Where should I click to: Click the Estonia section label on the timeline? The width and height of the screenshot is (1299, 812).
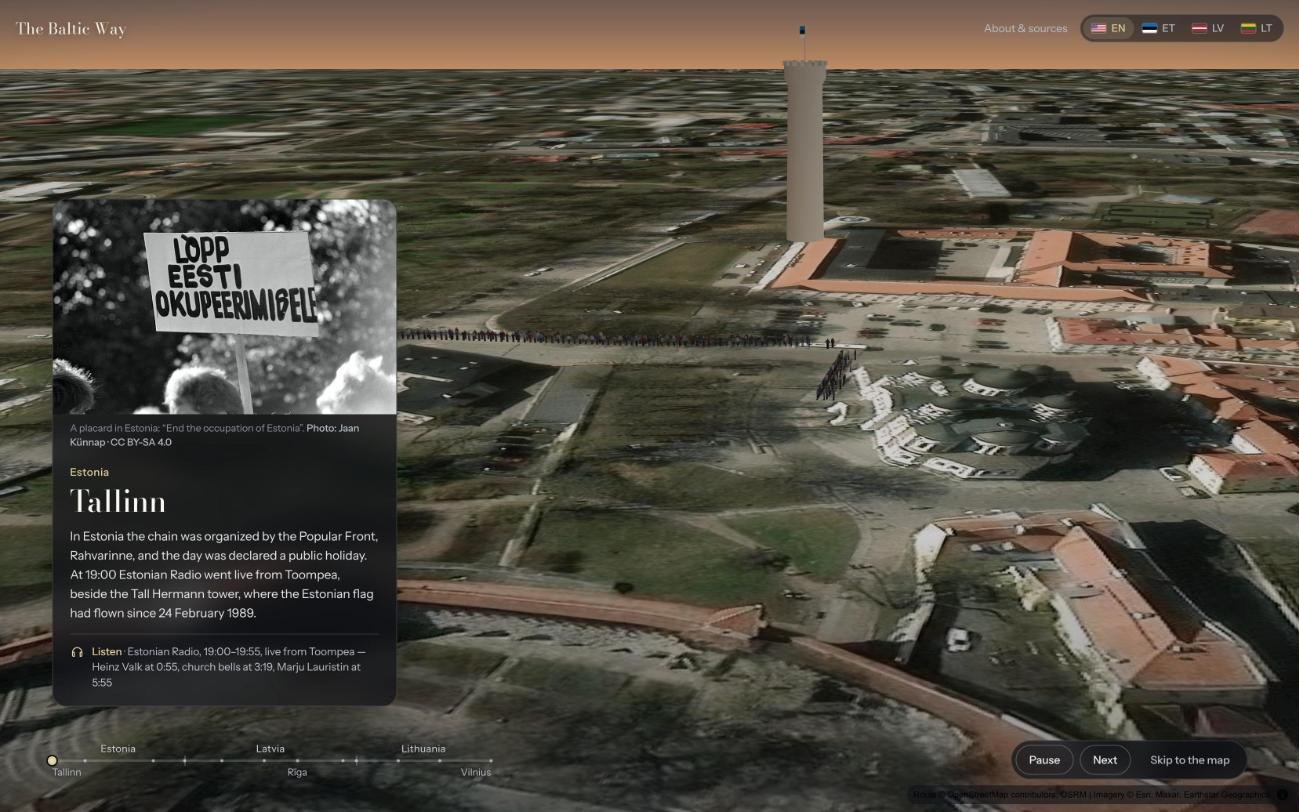[118, 748]
